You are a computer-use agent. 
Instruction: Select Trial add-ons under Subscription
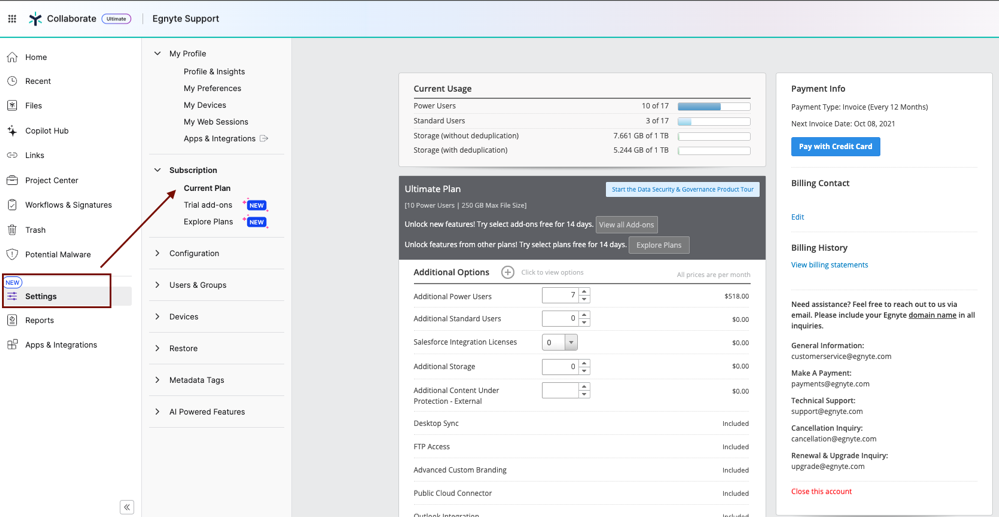coord(208,205)
